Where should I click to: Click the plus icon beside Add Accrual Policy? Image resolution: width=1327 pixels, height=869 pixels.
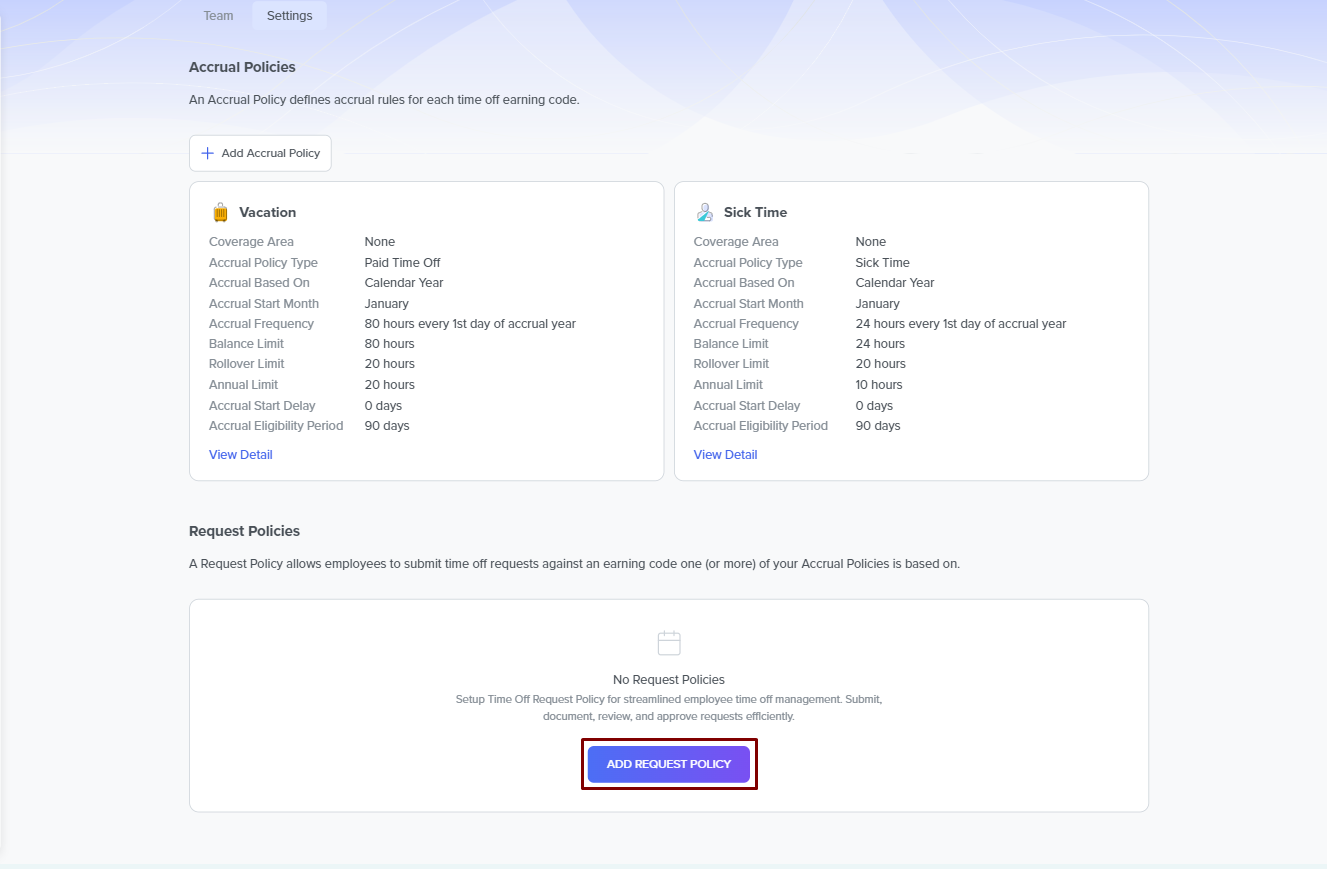click(208, 153)
